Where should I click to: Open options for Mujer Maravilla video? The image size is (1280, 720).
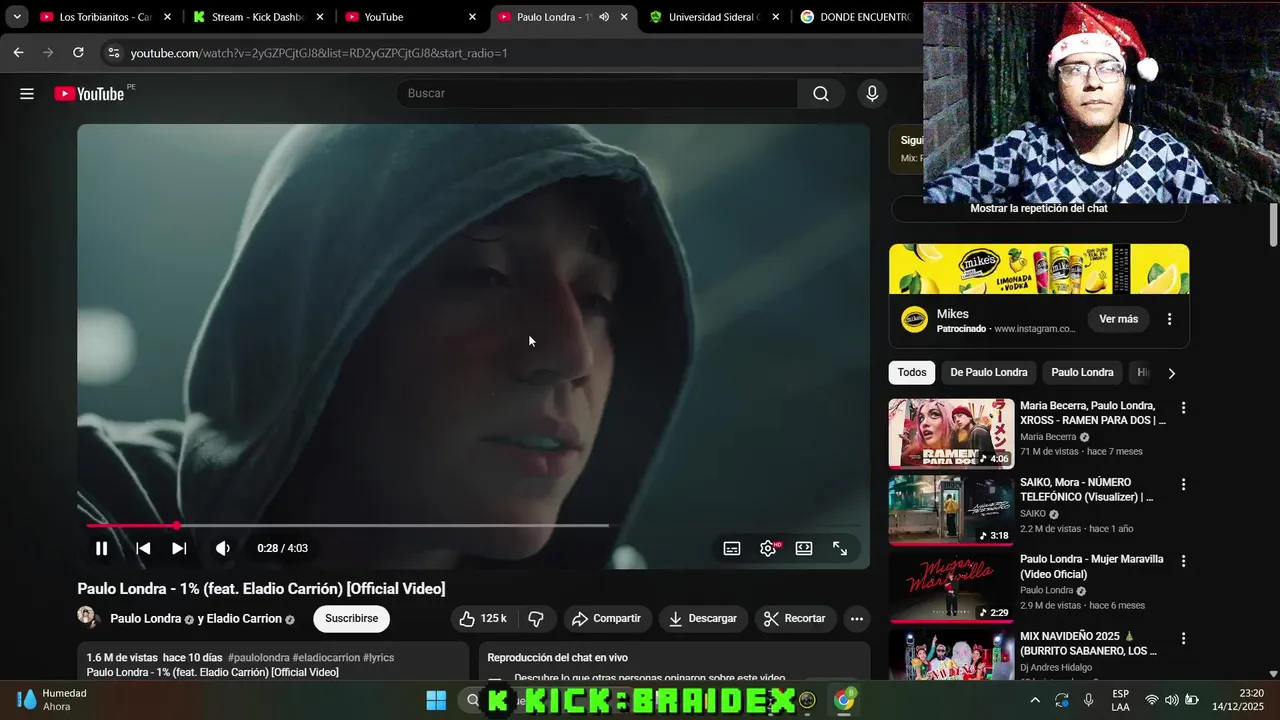point(1183,562)
